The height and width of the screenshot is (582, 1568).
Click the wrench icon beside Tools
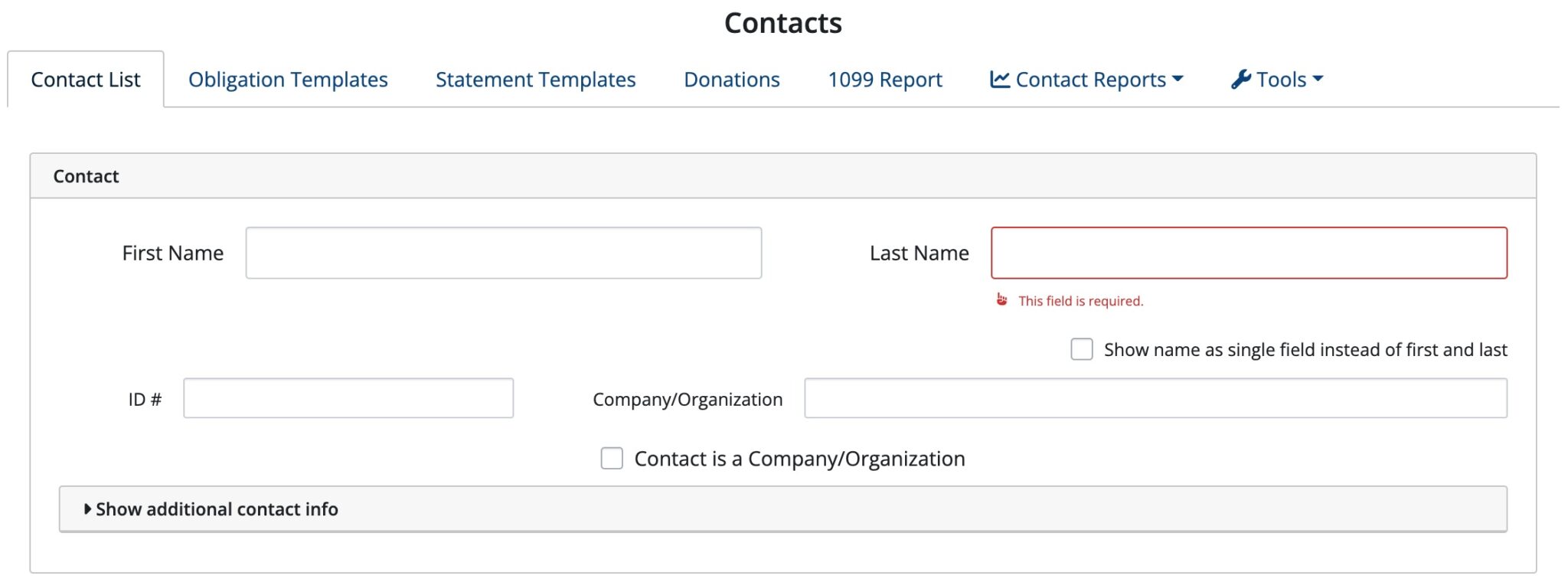[1241, 78]
